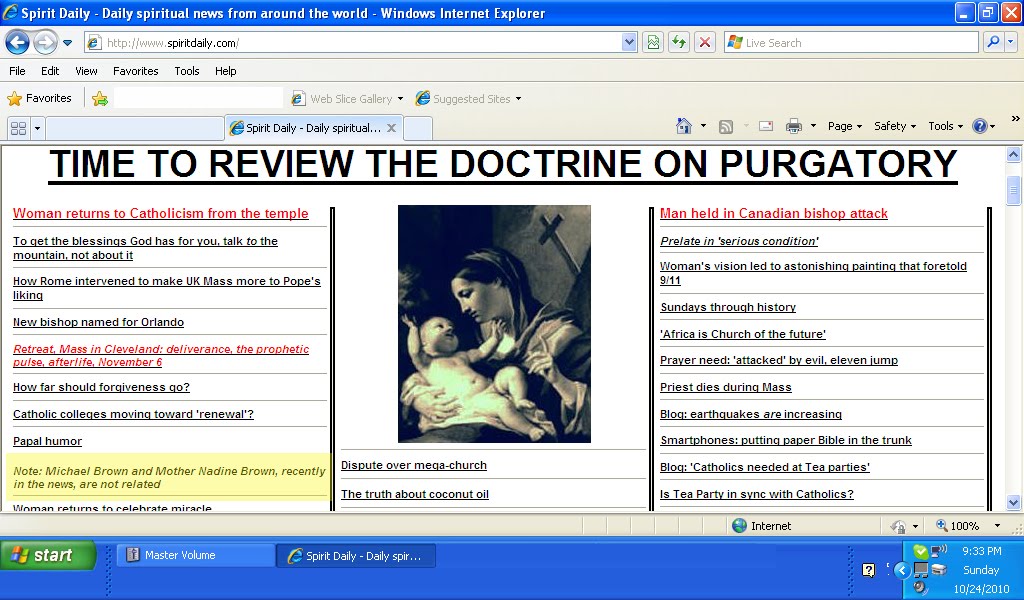Open 'Woman returns to Catholicism from the temple'
This screenshot has height=600, width=1024.
pos(161,213)
